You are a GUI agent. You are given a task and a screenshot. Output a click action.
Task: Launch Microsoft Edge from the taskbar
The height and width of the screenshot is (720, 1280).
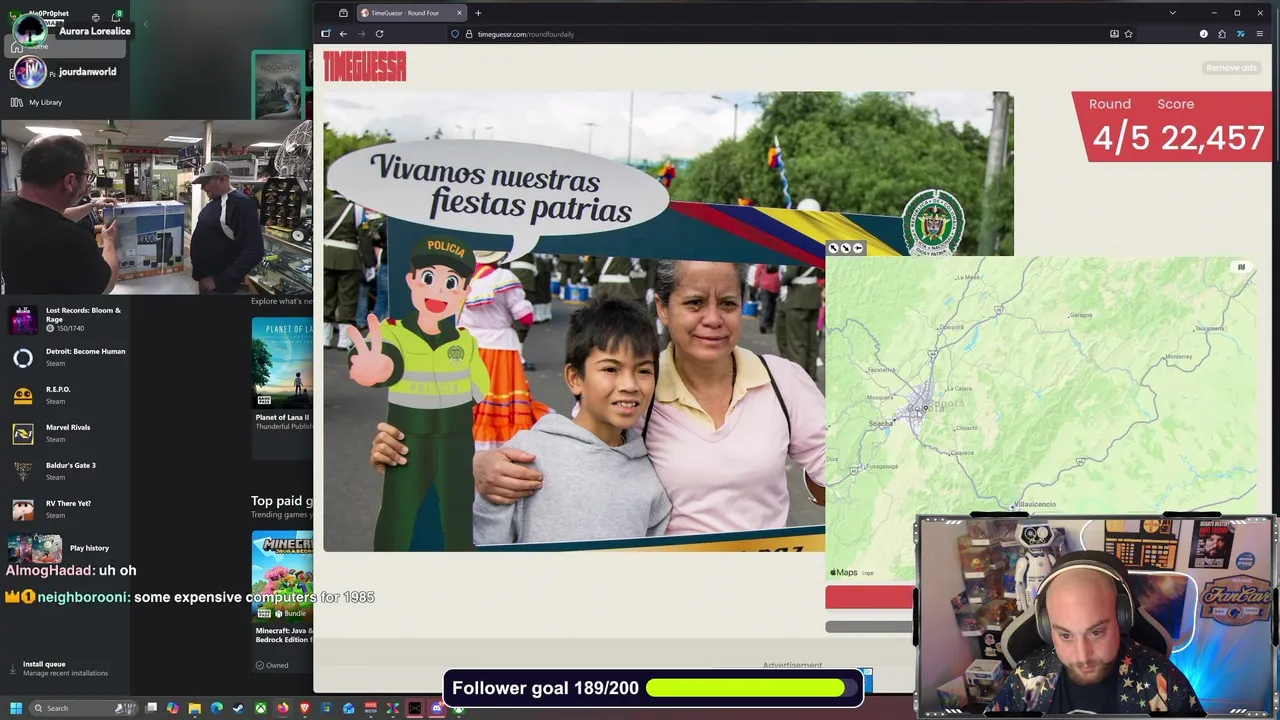[x=217, y=708]
